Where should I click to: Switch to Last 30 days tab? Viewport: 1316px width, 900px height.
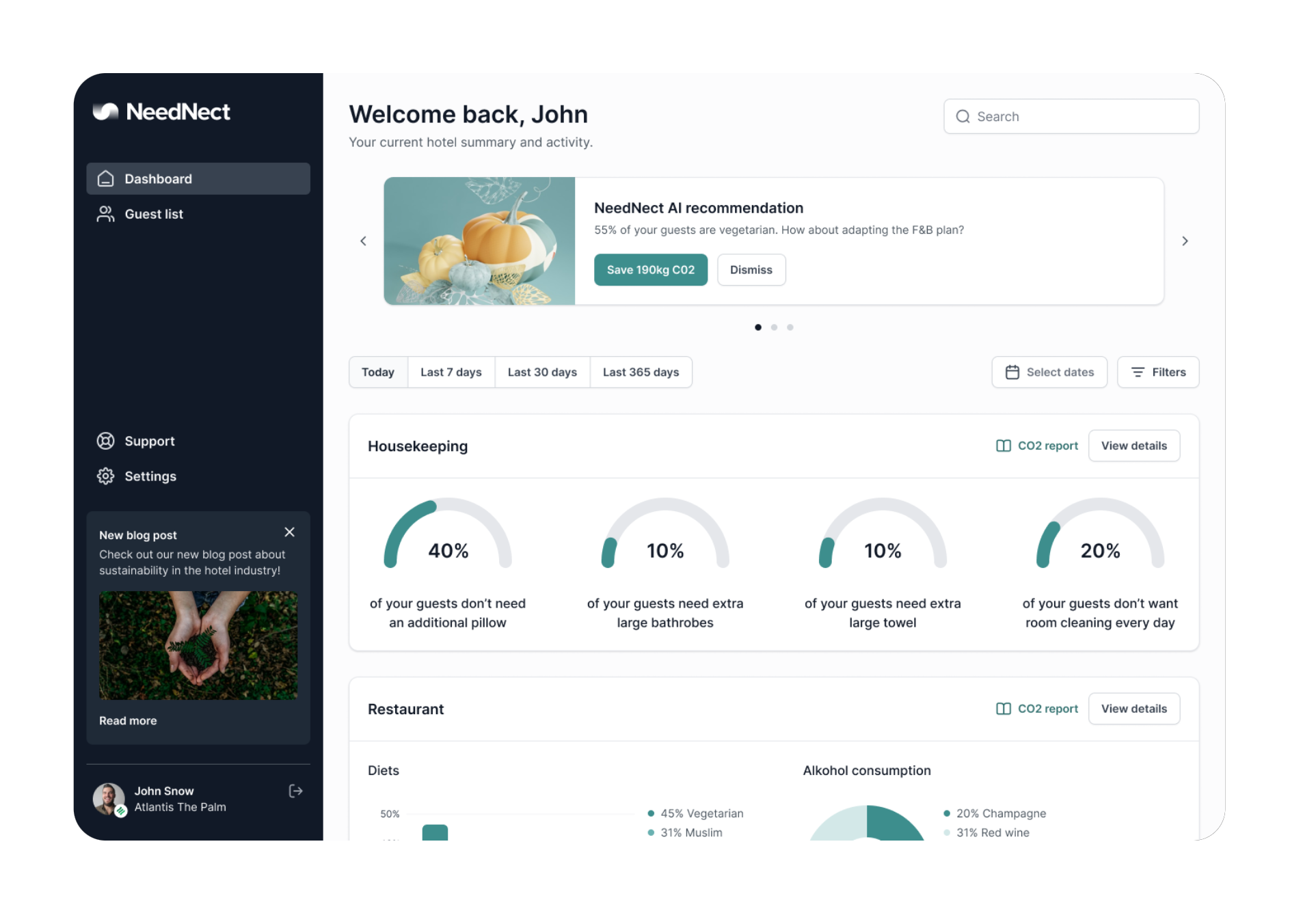[542, 372]
